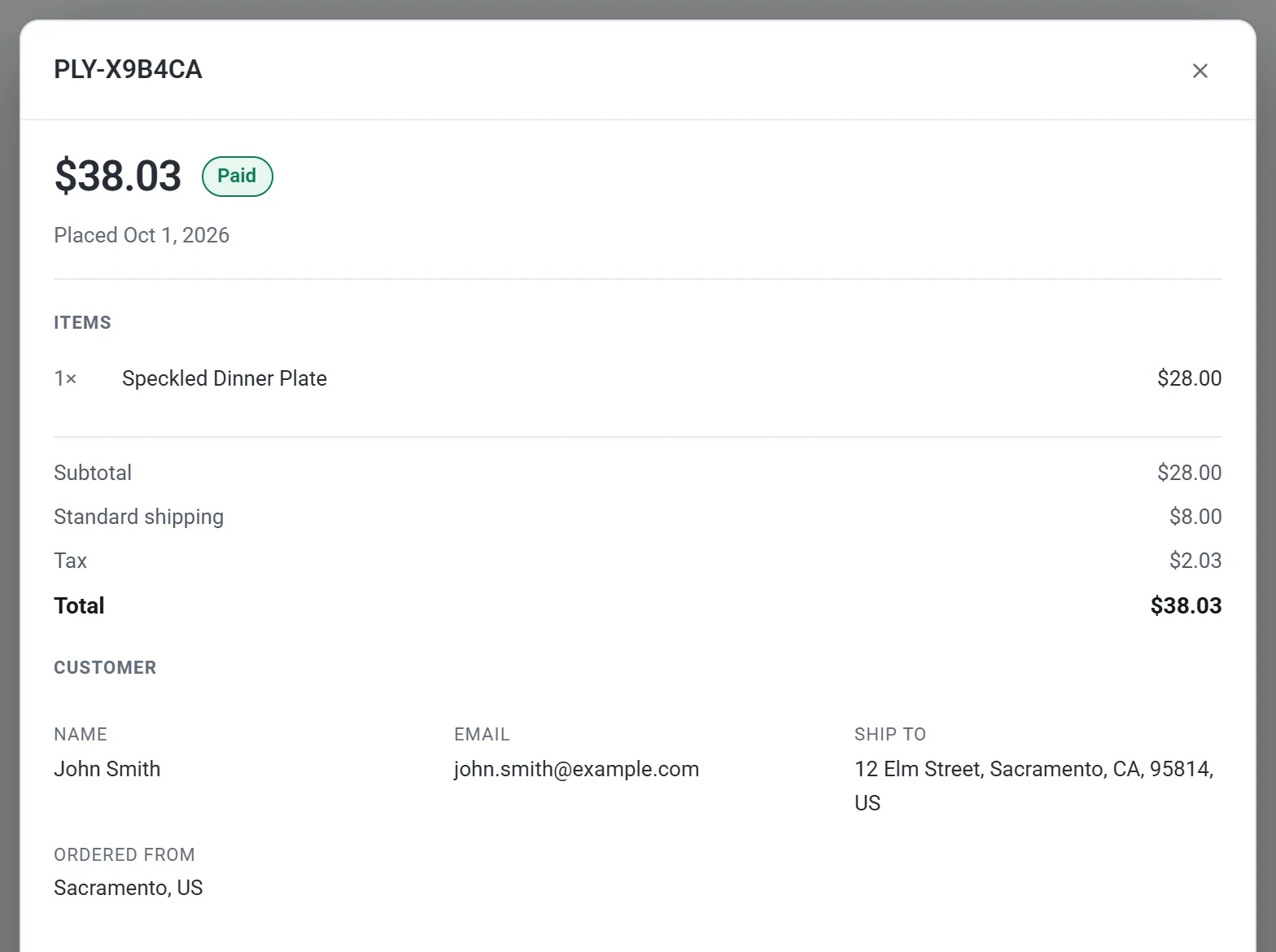Click the SHIP TO field label
The height and width of the screenshot is (952, 1276).
pos(890,734)
